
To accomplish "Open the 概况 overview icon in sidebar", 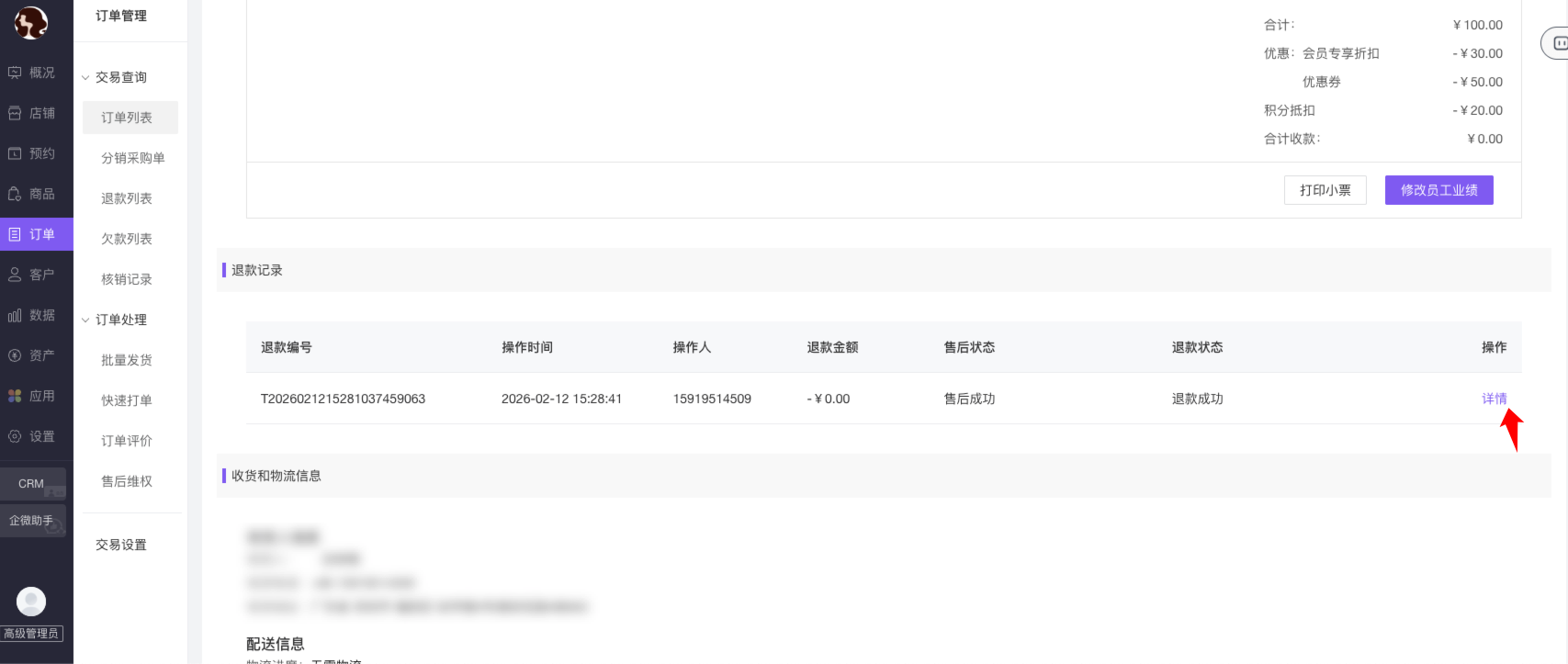I will pyautogui.click(x=15, y=73).
